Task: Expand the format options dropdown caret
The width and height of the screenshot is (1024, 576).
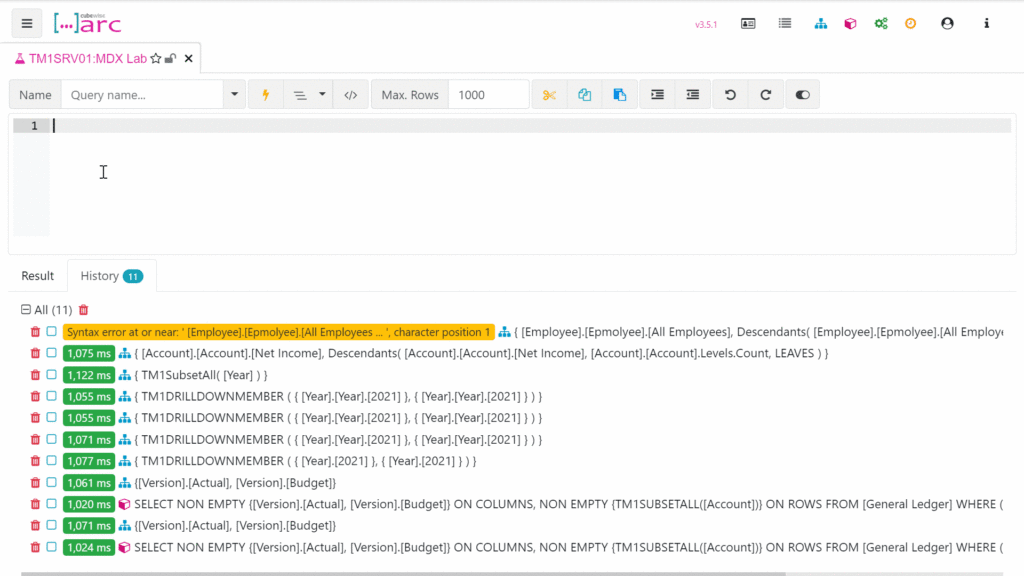Action: [322, 95]
